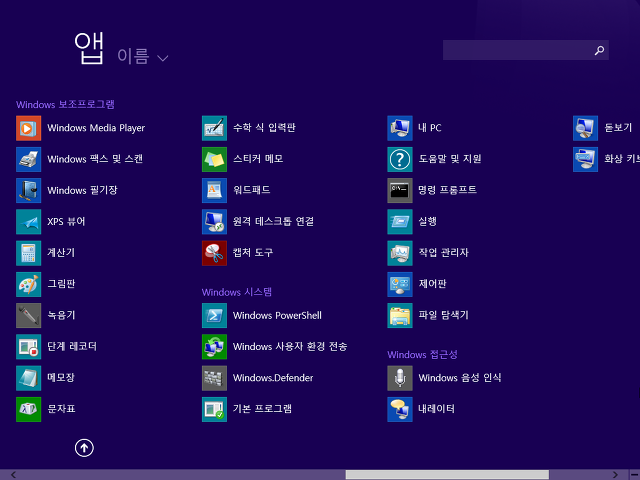Launch the 캡처 도구 scissors icon

[x=214, y=253]
